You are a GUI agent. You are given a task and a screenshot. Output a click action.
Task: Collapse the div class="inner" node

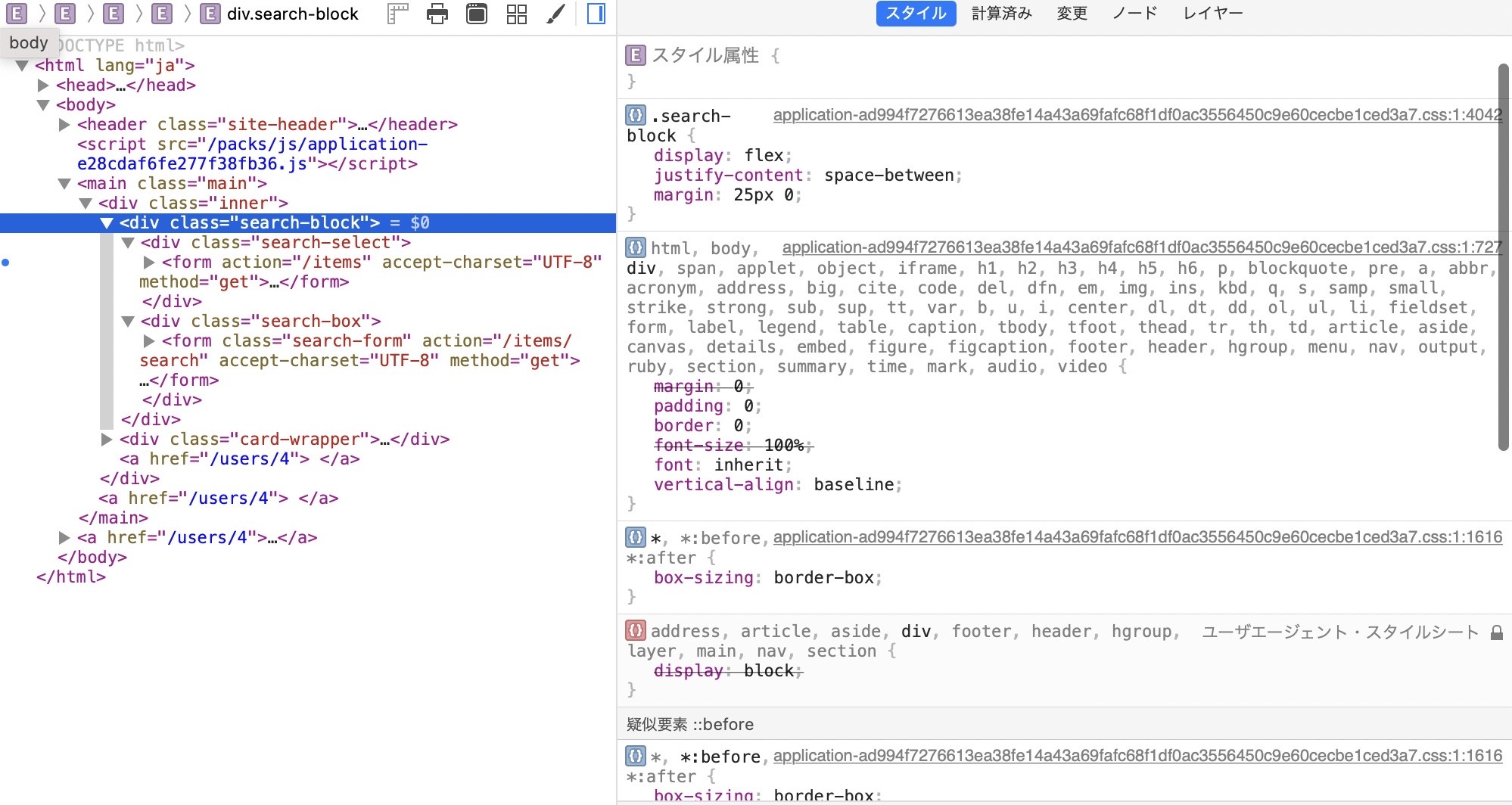pos(86,204)
